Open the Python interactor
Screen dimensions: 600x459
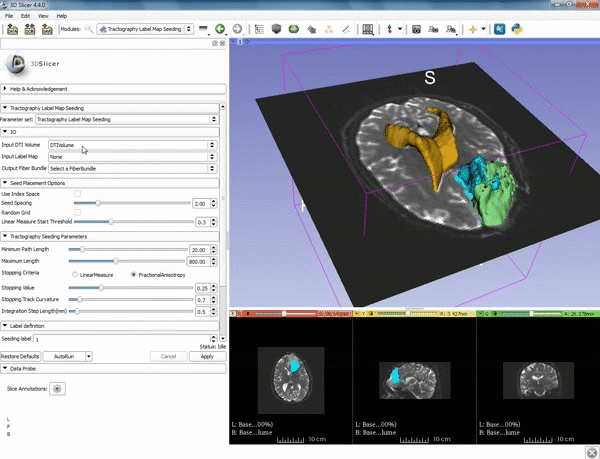517,30
